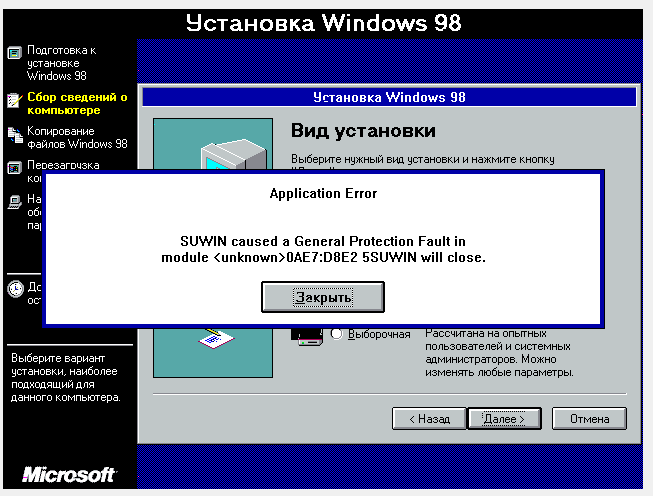Click the Копирование файлов step icon

coord(15,135)
